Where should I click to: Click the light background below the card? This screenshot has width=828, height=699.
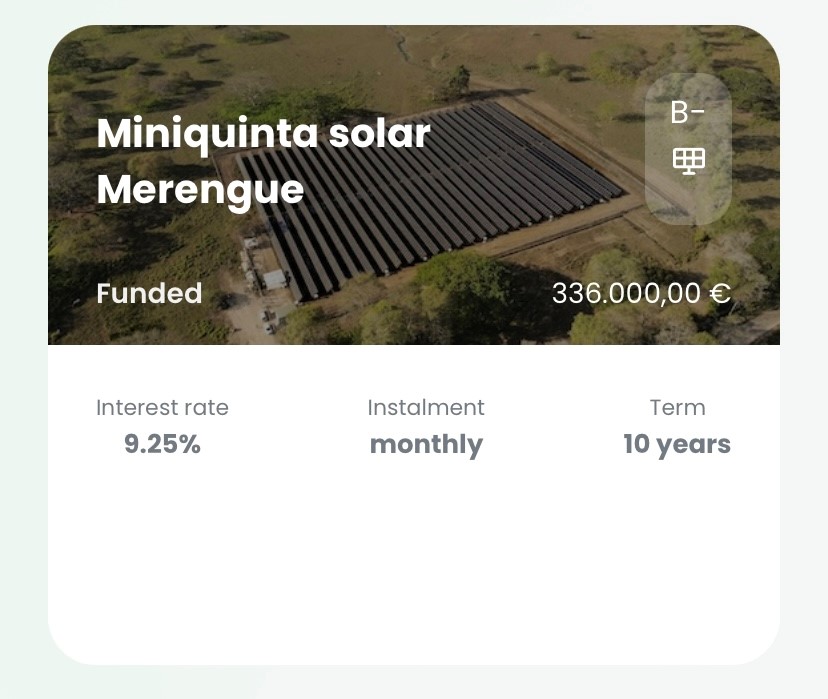coord(414,684)
